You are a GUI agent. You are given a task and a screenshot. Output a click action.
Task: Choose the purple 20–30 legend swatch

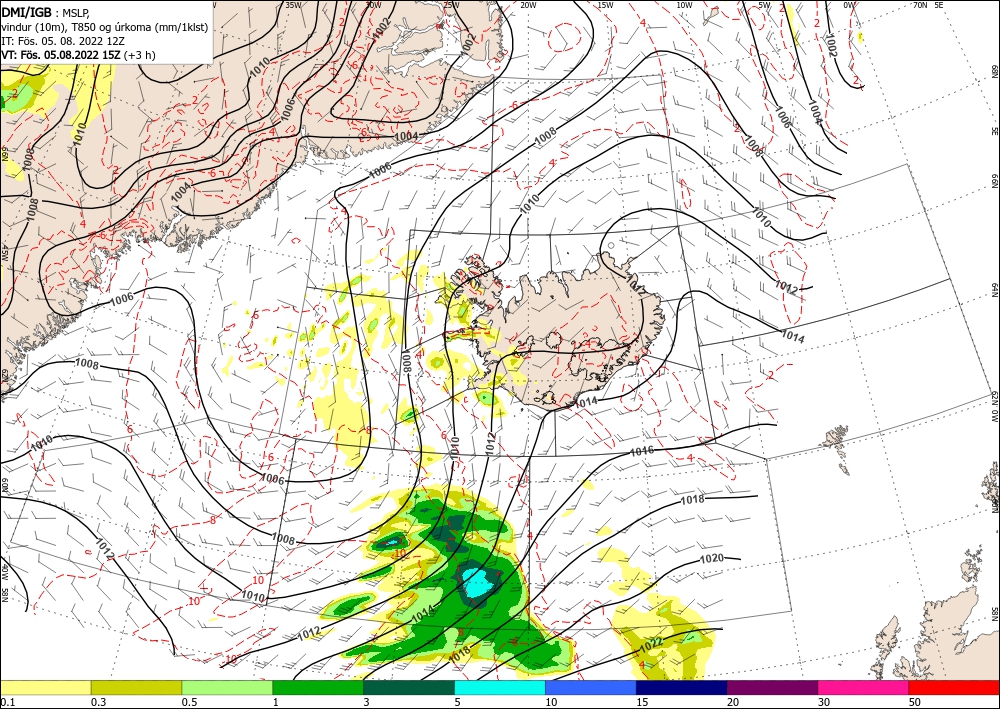[772, 687]
